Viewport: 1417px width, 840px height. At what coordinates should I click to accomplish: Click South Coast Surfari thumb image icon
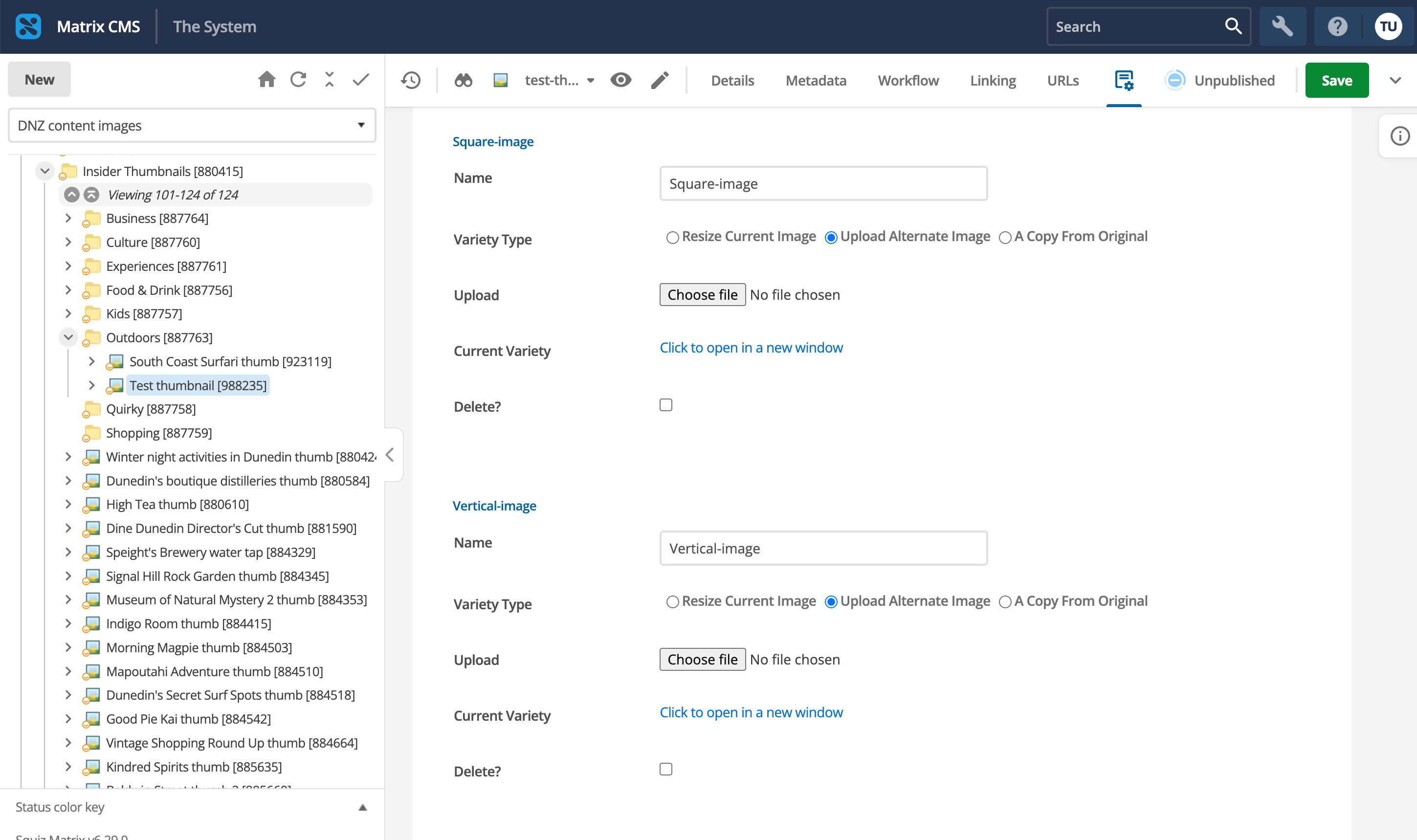click(114, 362)
